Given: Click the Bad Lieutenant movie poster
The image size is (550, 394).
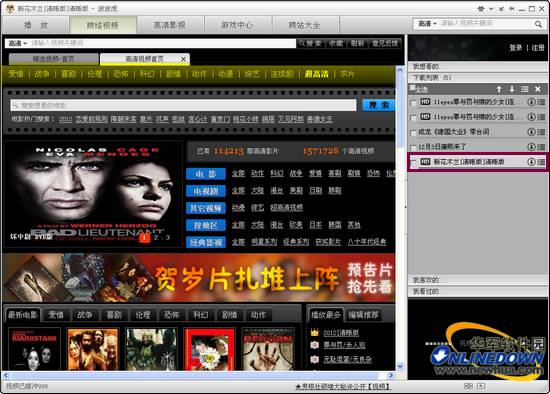Looking at the screenshot, I should [93, 194].
